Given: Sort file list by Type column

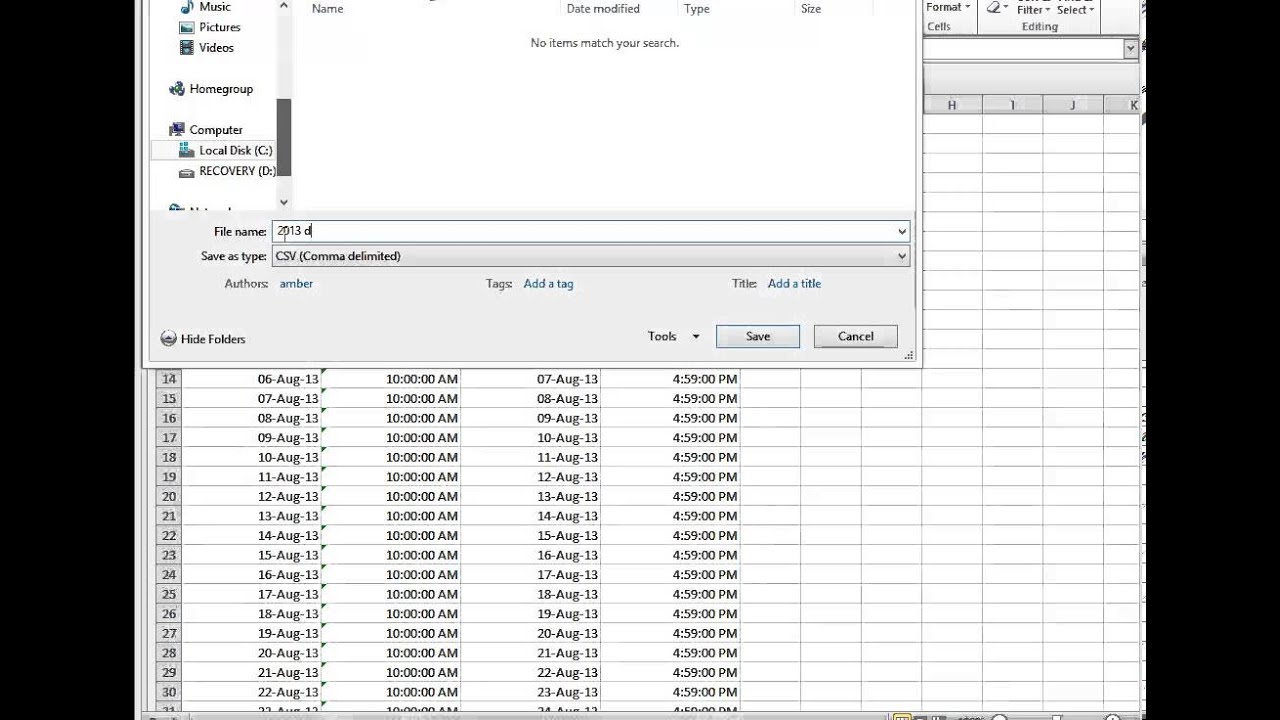Looking at the screenshot, I should pos(696,9).
